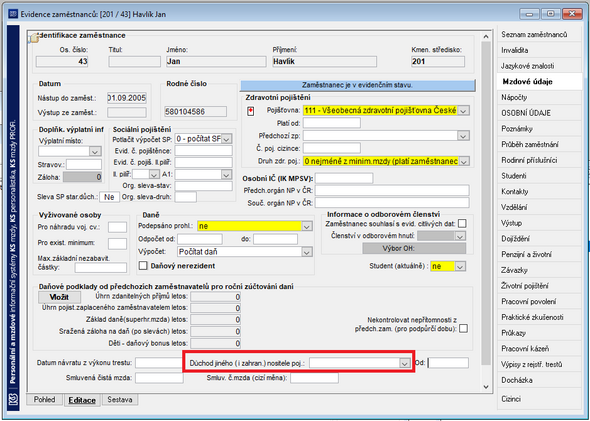The height and width of the screenshot is (421, 590).
Task: Toggle Nekontrolovat nepřítomnosti z předch.zam. checkbox
Action: coord(464,328)
